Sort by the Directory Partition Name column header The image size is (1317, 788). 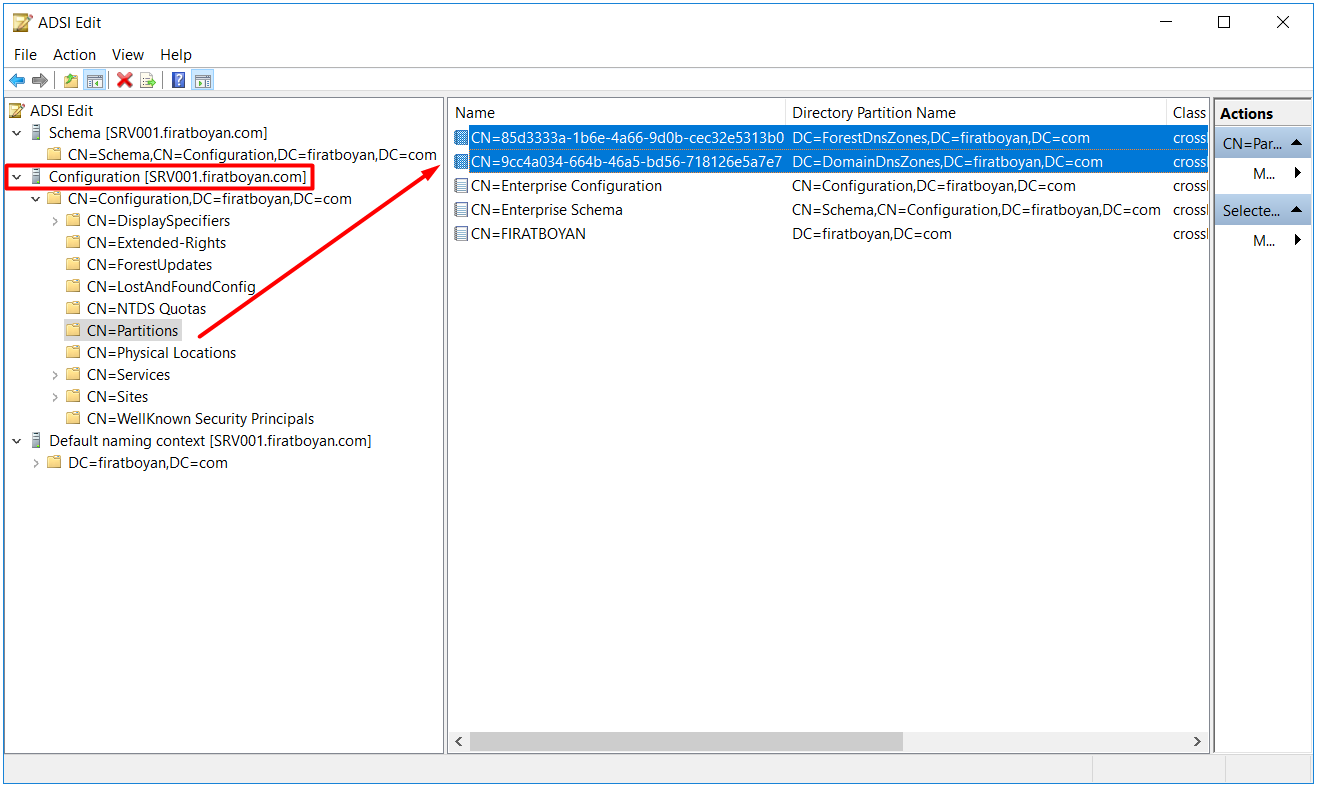coord(976,113)
